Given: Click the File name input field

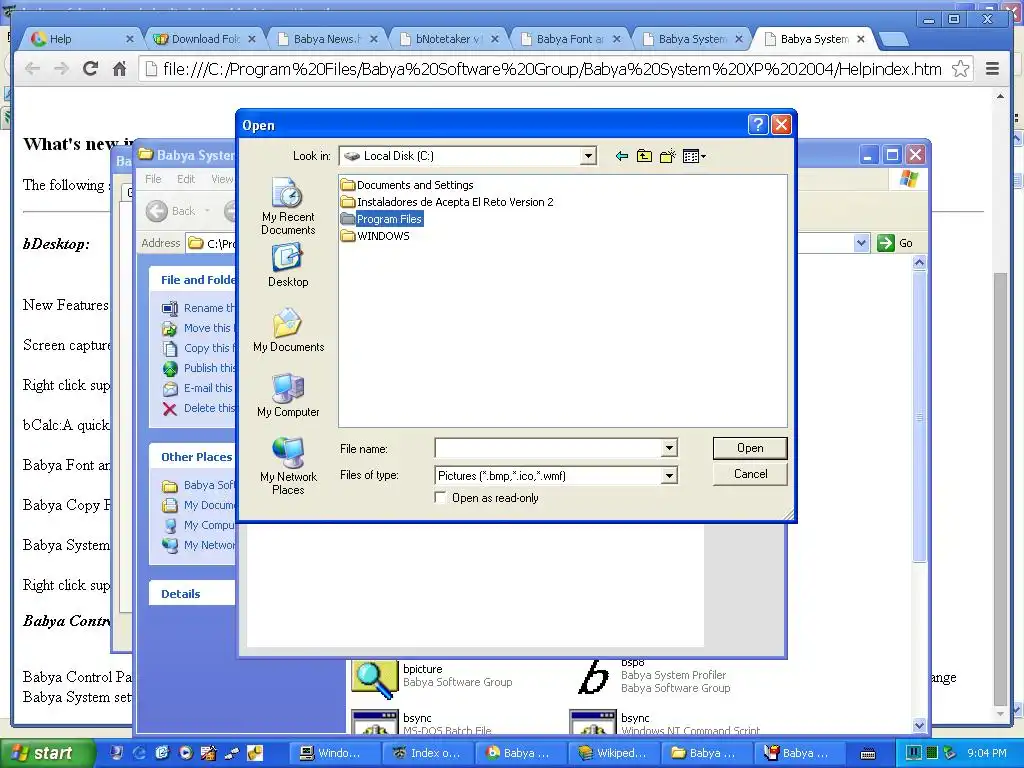Looking at the screenshot, I should (549, 448).
